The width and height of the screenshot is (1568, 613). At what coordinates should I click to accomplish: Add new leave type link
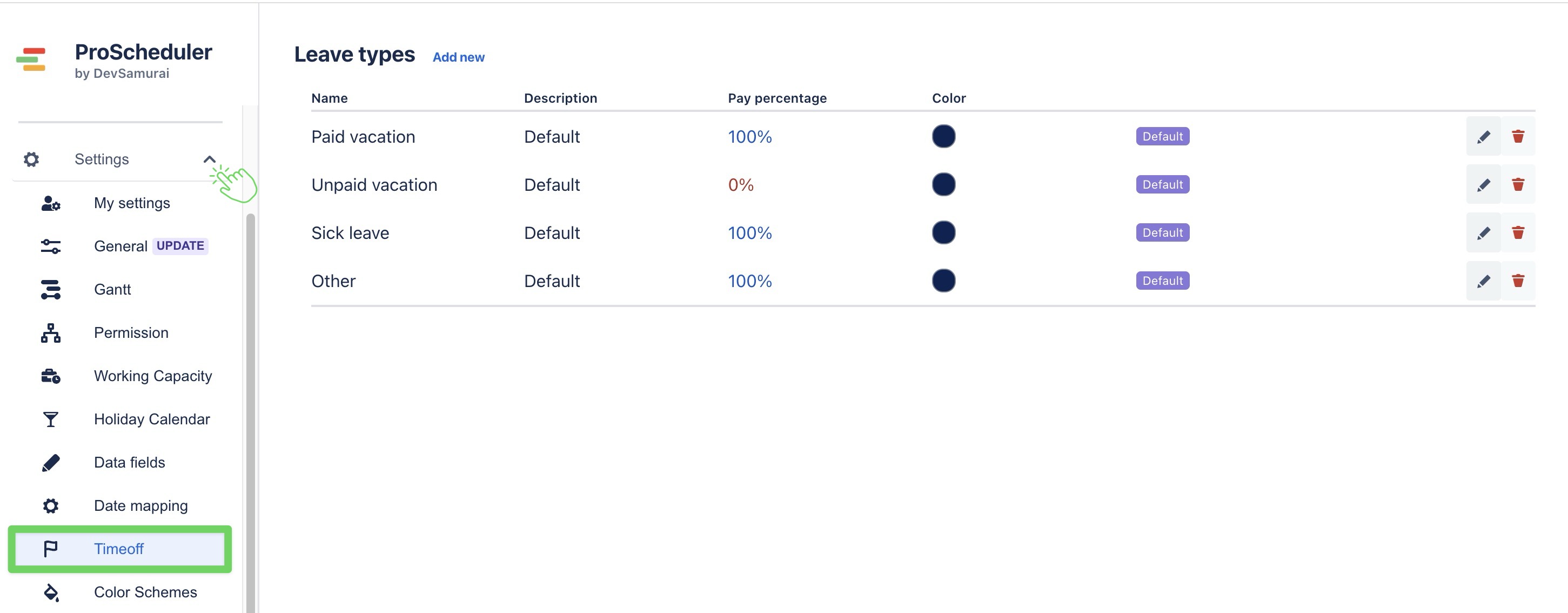tap(458, 57)
